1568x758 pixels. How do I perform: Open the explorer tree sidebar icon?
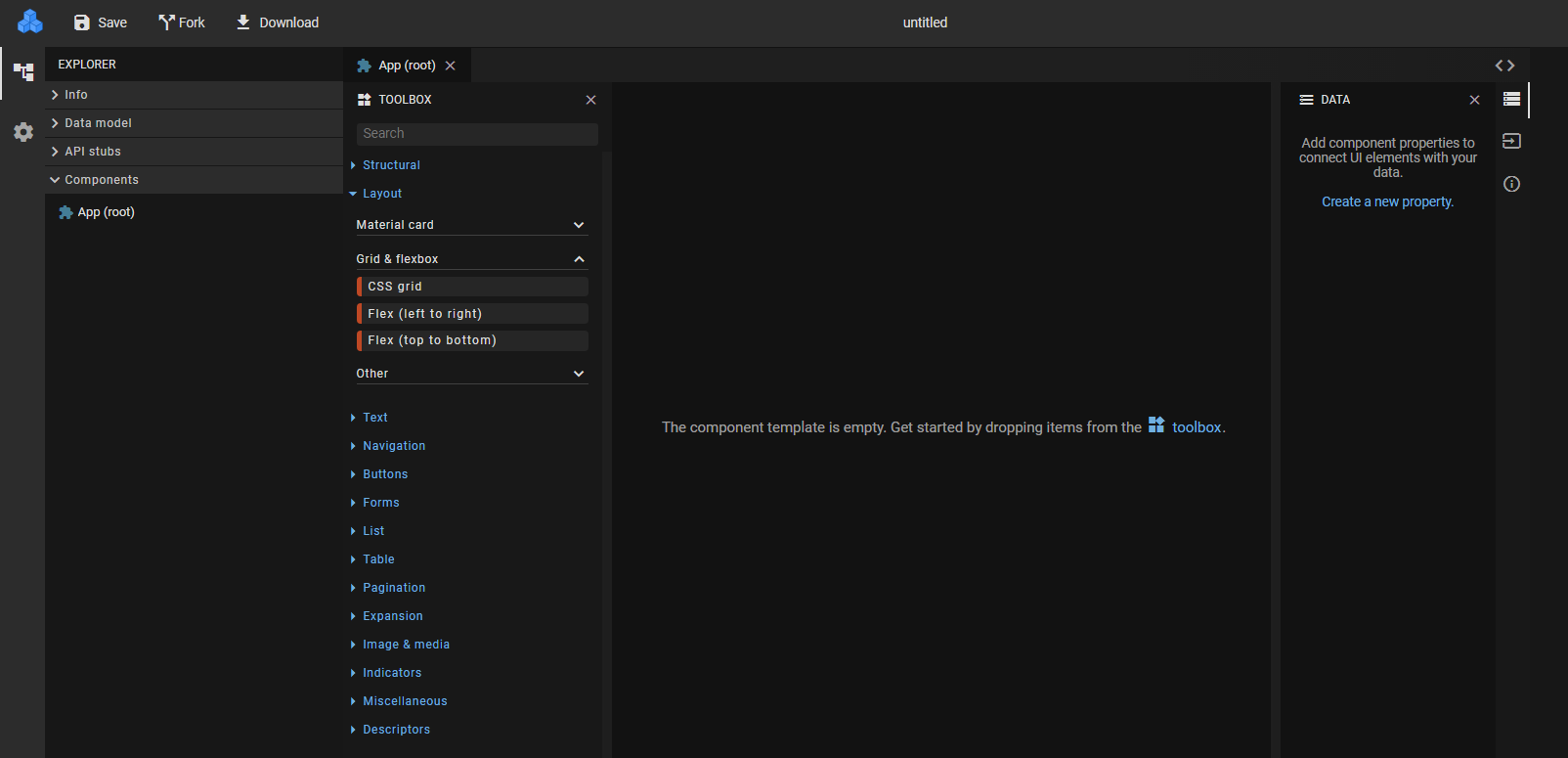point(23,72)
